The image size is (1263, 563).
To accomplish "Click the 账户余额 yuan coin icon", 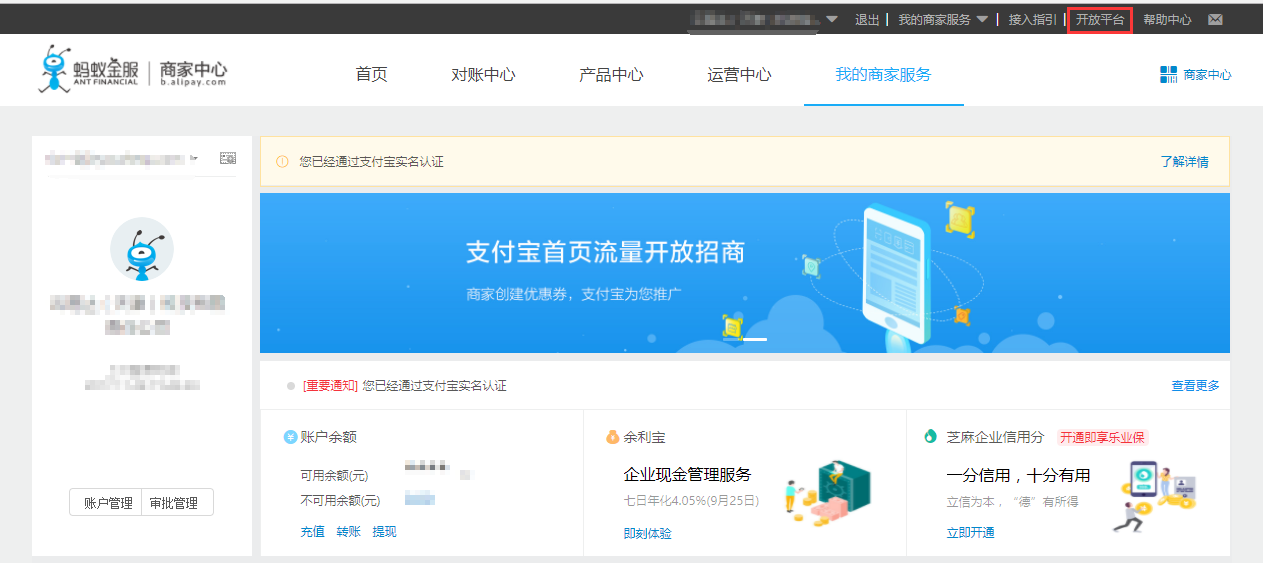I will coord(290,437).
